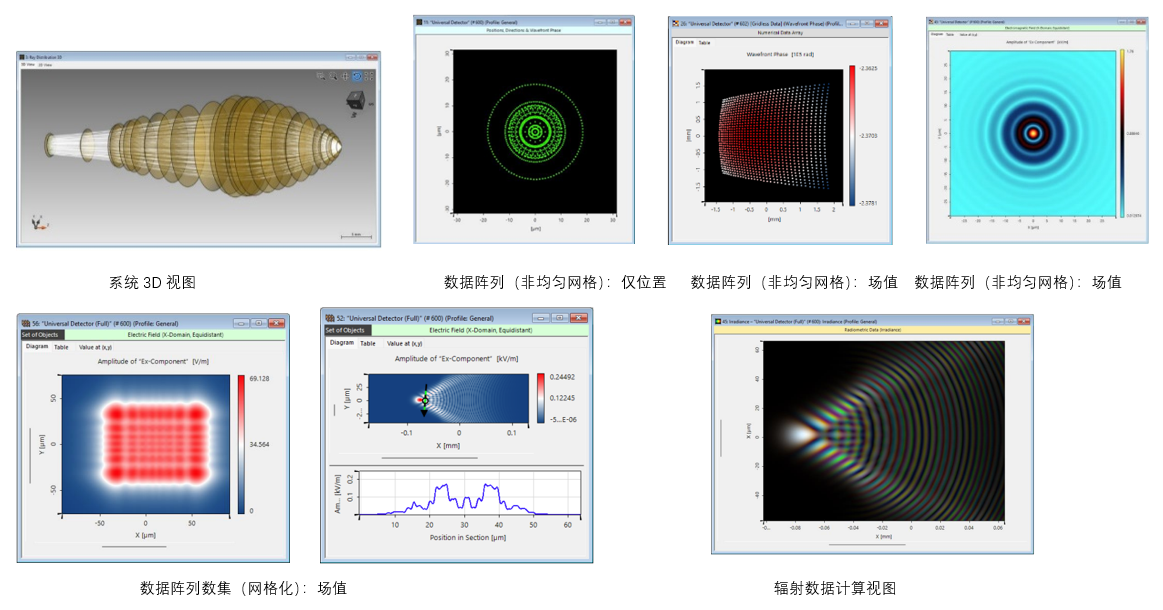Click the pan arrows icon in Ray Distribution 3D toolbar
Screen dimensions: 1163x610
(345, 76)
